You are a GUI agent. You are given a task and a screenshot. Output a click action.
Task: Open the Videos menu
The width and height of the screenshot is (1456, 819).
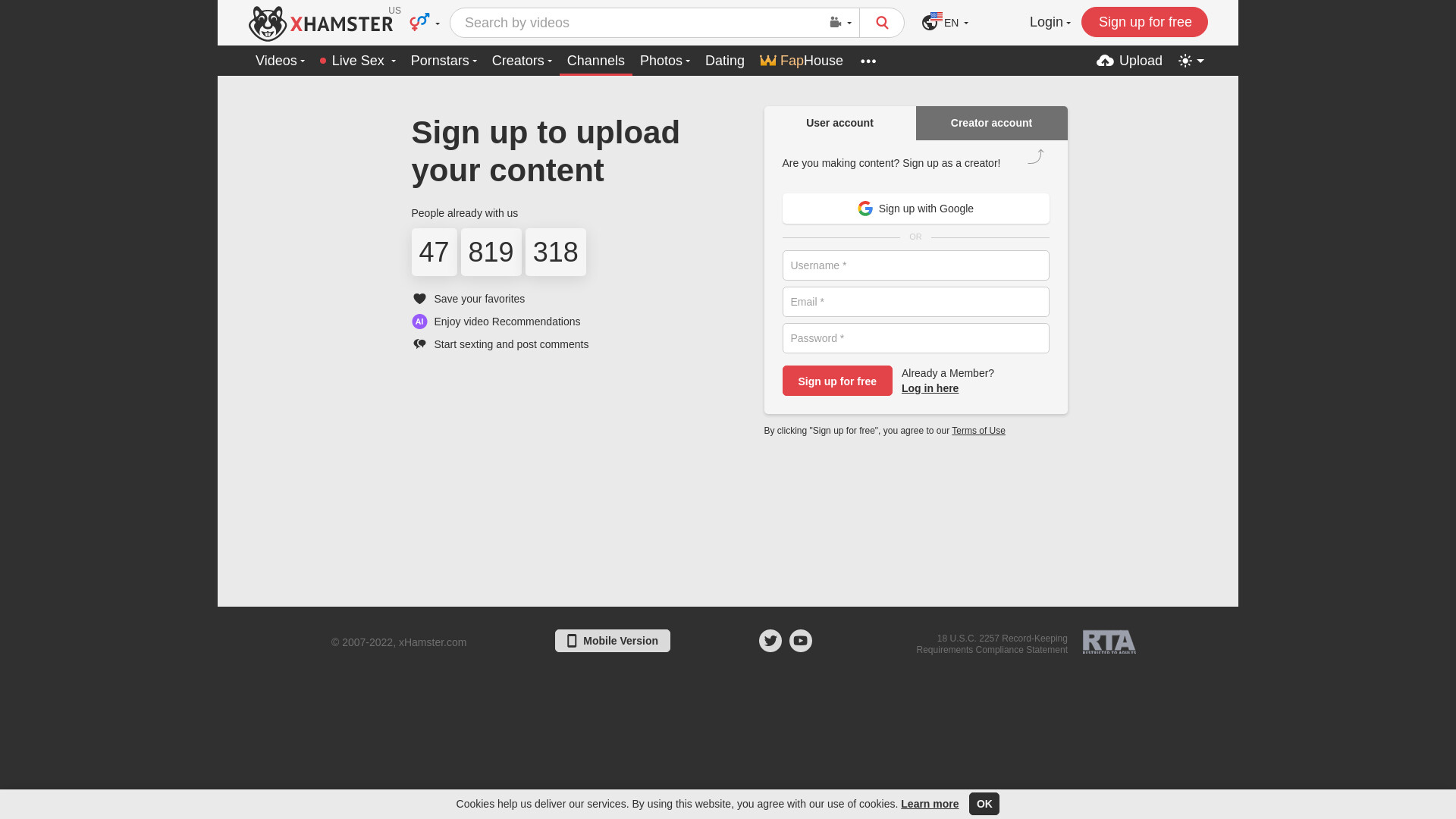click(x=280, y=61)
